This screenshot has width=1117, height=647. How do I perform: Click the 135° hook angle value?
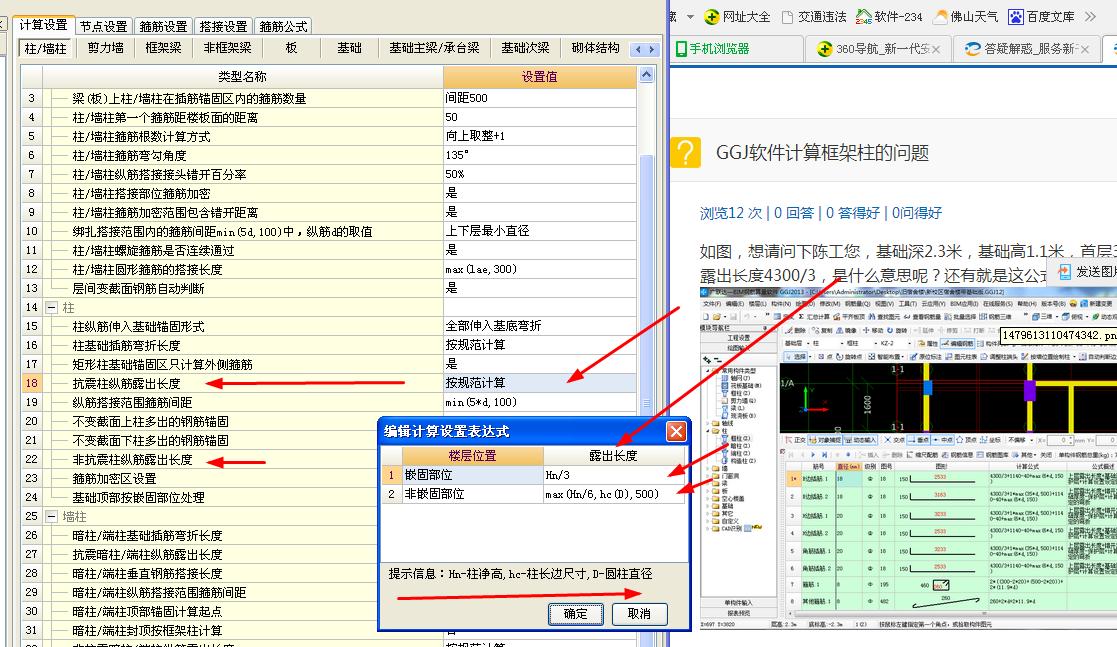point(539,155)
